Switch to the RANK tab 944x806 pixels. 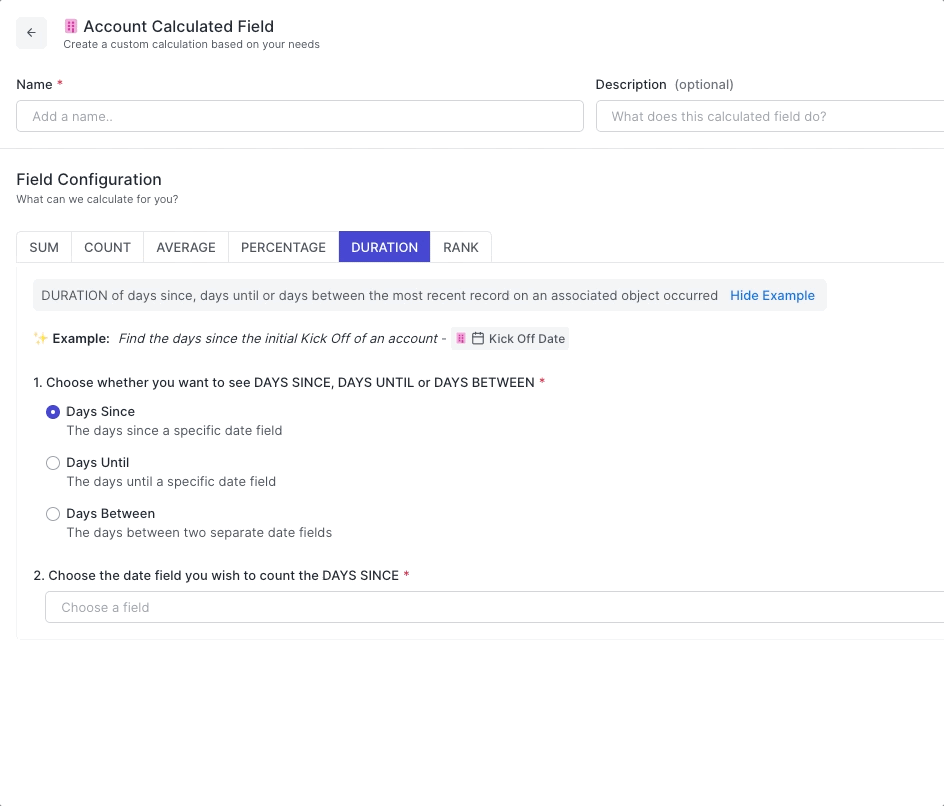[x=461, y=247]
